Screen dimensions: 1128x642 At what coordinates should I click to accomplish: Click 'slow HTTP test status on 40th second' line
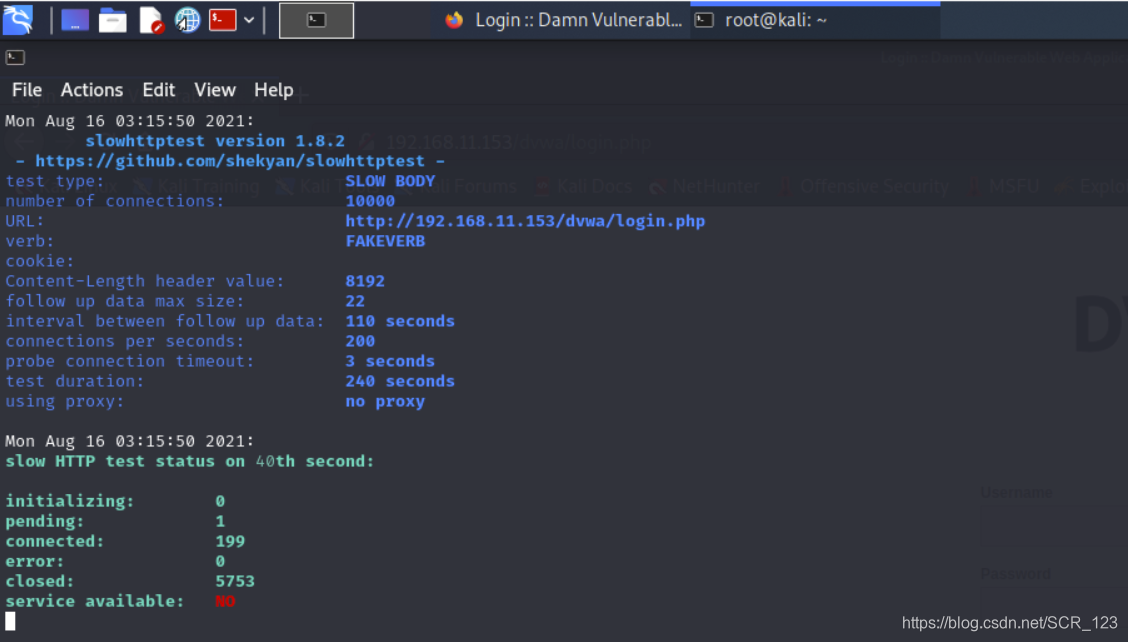190,461
